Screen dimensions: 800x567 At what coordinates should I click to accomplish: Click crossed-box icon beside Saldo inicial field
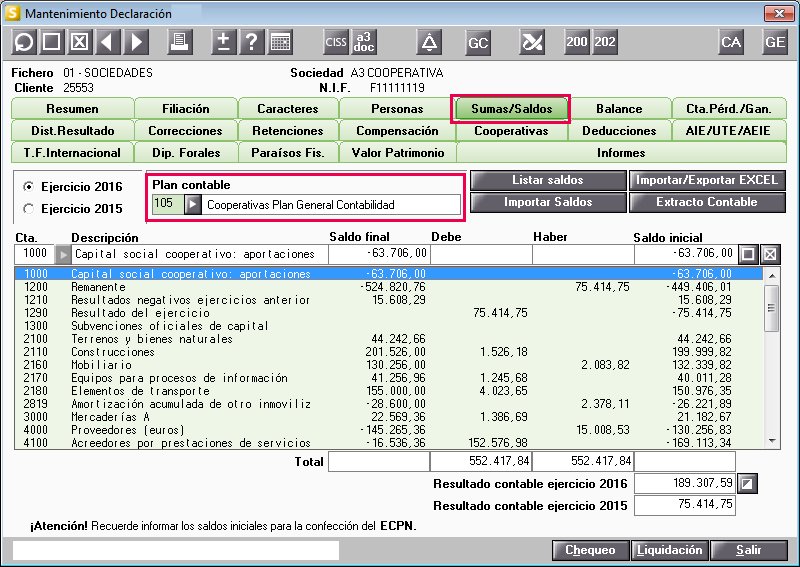pyautogui.click(x=770, y=254)
